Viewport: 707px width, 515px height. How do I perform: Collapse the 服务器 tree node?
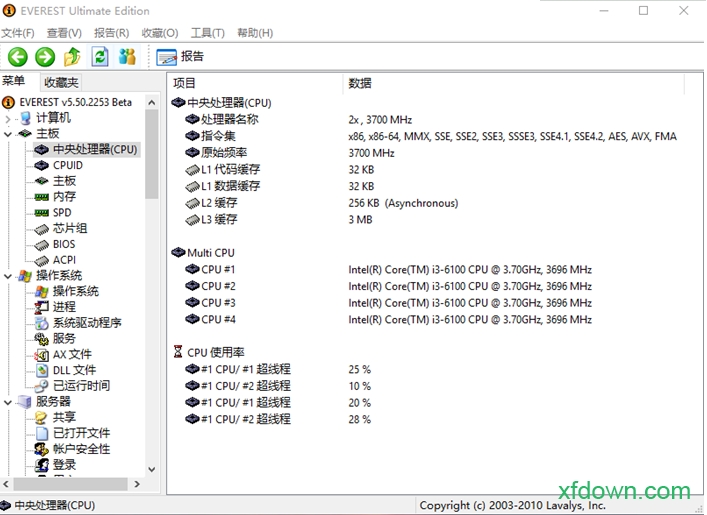(9, 402)
